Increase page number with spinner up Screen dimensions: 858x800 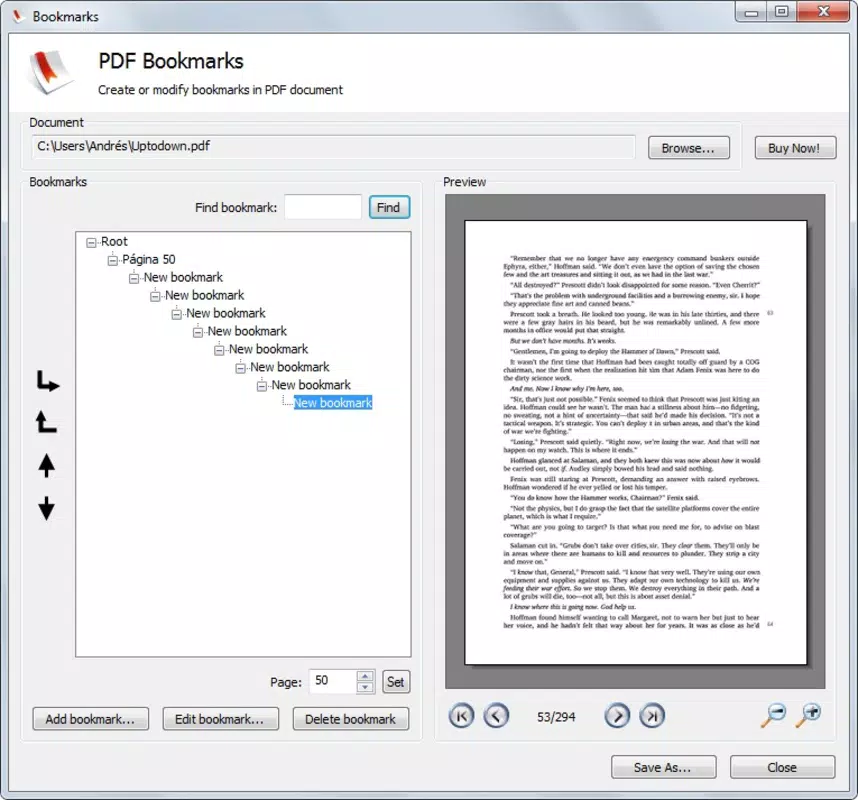[365, 676]
